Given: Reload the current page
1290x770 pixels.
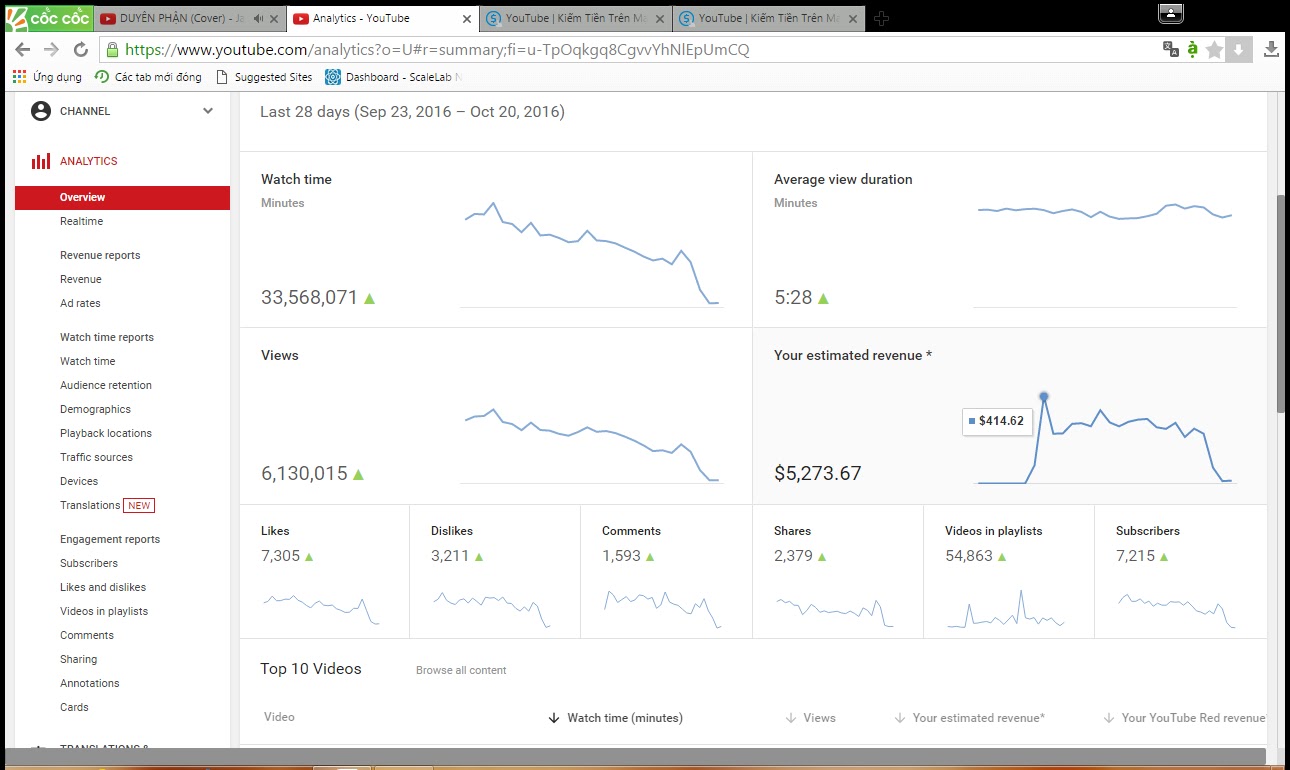Looking at the screenshot, I should 81,50.
